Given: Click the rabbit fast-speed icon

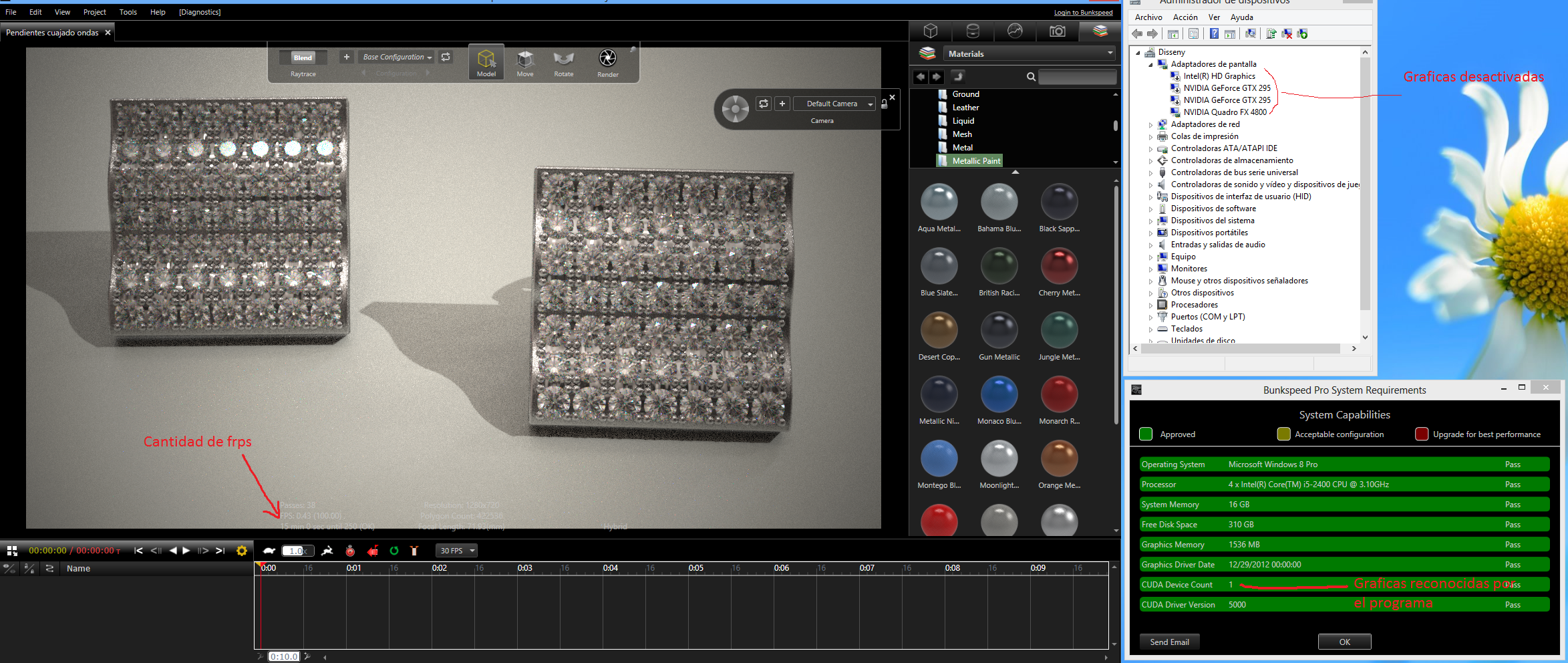Looking at the screenshot, I should (327, 551).
